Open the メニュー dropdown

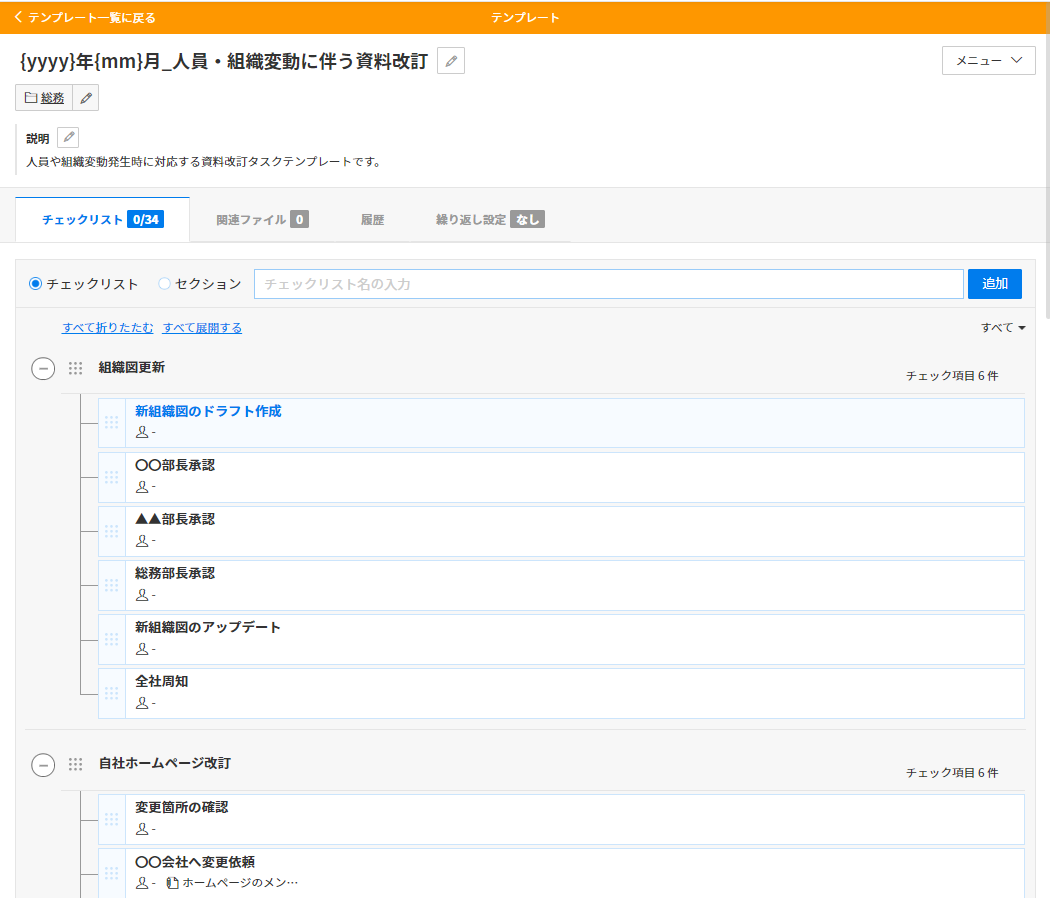[x=988, y=60]
